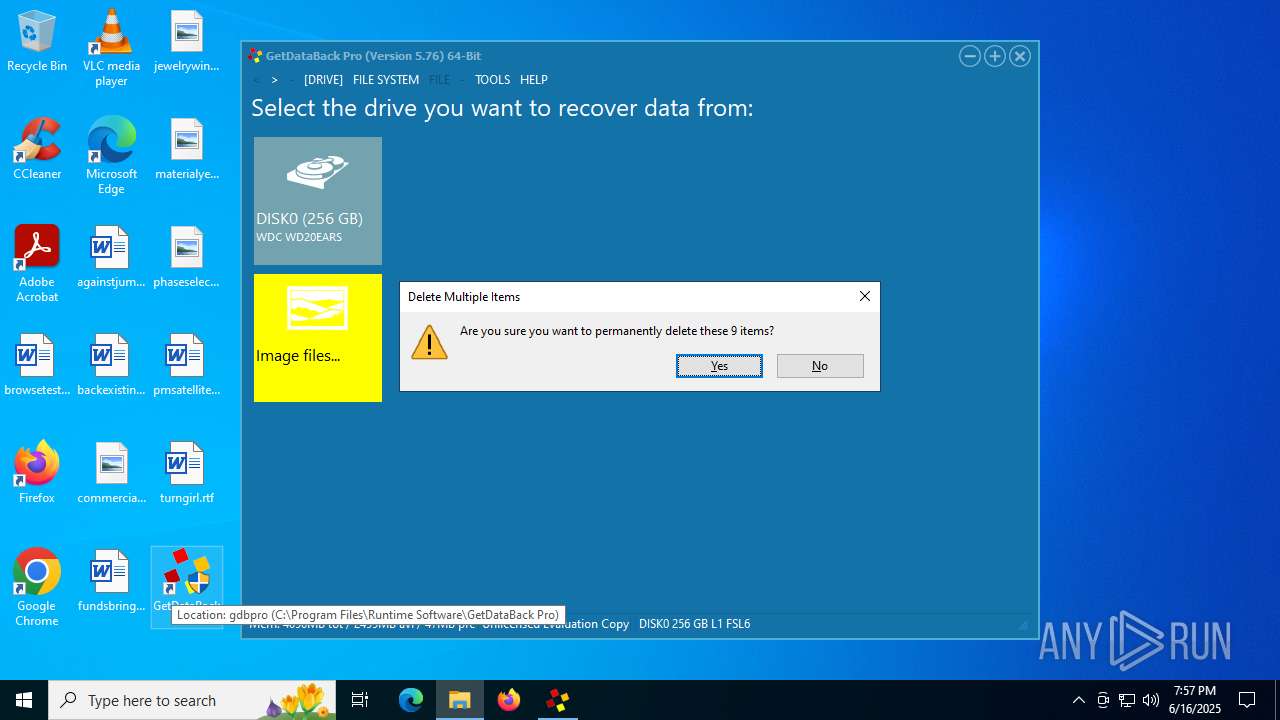Select the commercia image file icon
1280x720 pixels.
[111, 474]
